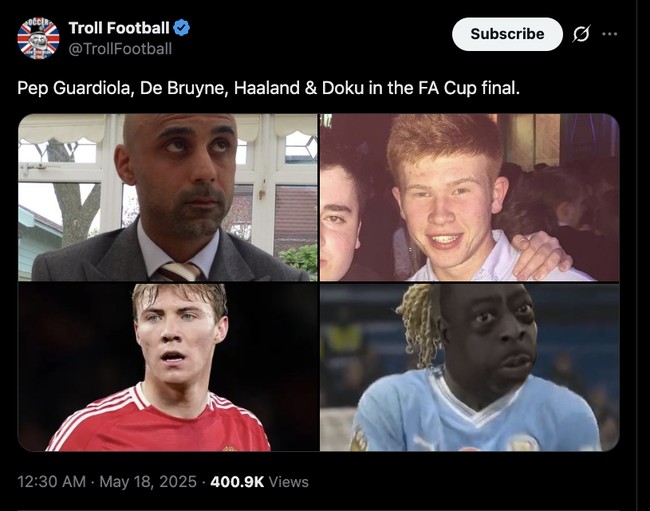Open the 400.9K view count
Screen dimensions: 650x511
237,482
